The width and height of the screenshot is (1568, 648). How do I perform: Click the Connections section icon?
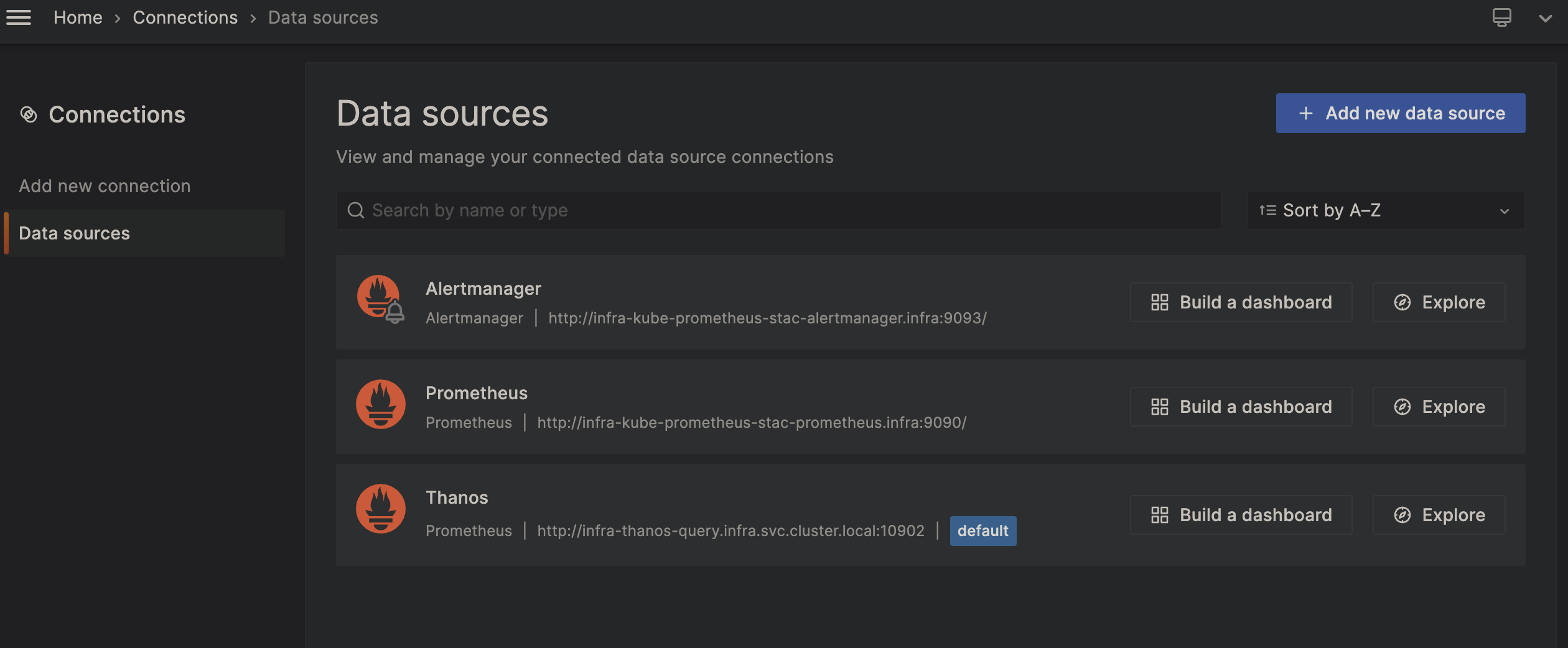click(x=29, y=114)
